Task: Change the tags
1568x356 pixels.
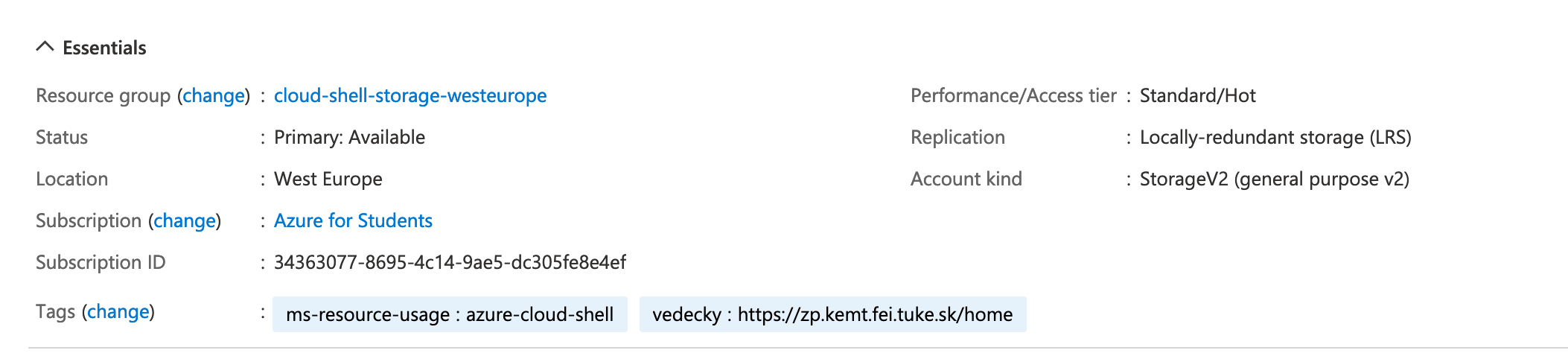Action: [118, 312]
